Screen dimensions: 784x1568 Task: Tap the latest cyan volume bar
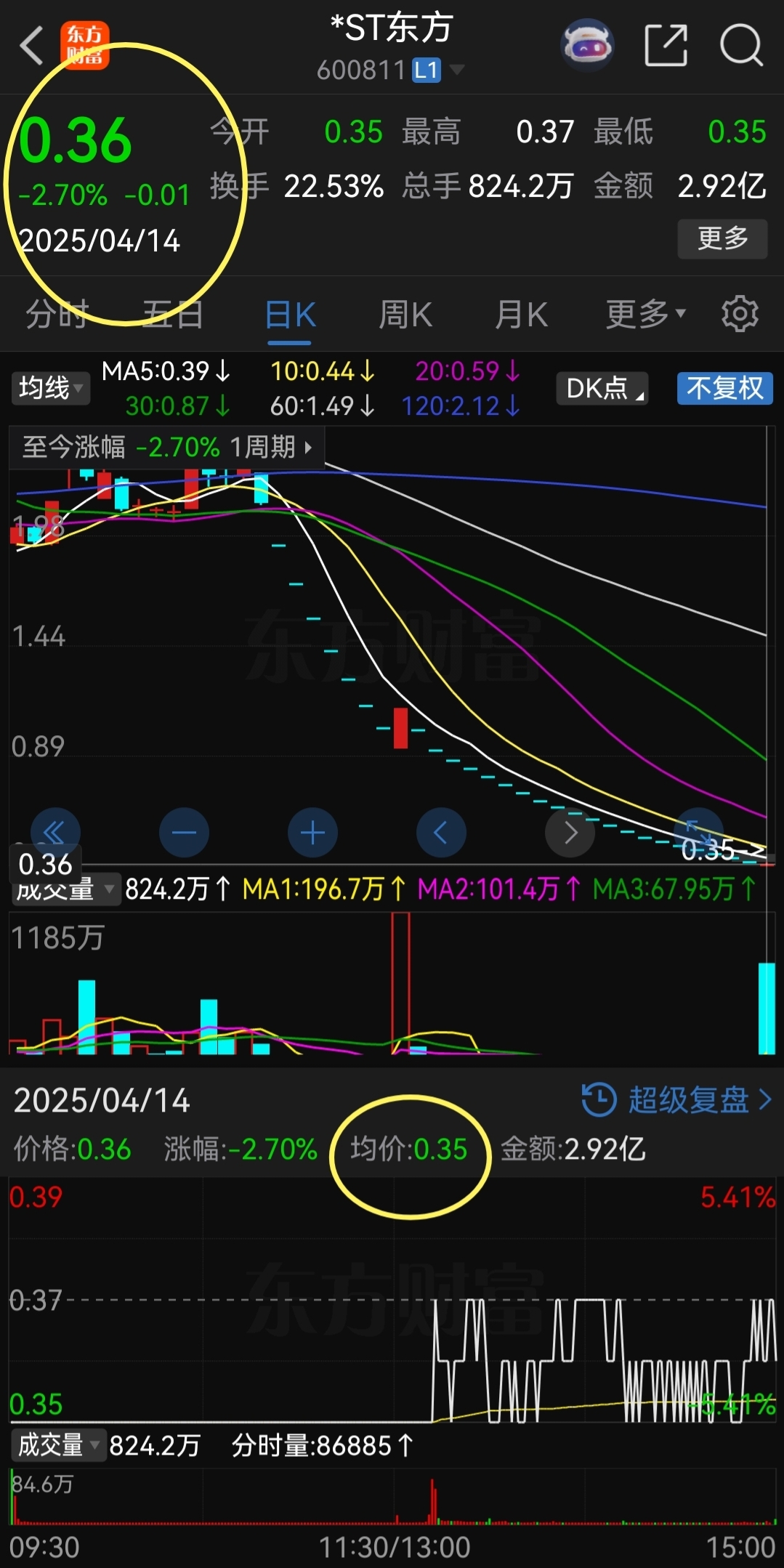click(x=767, y=1008)
